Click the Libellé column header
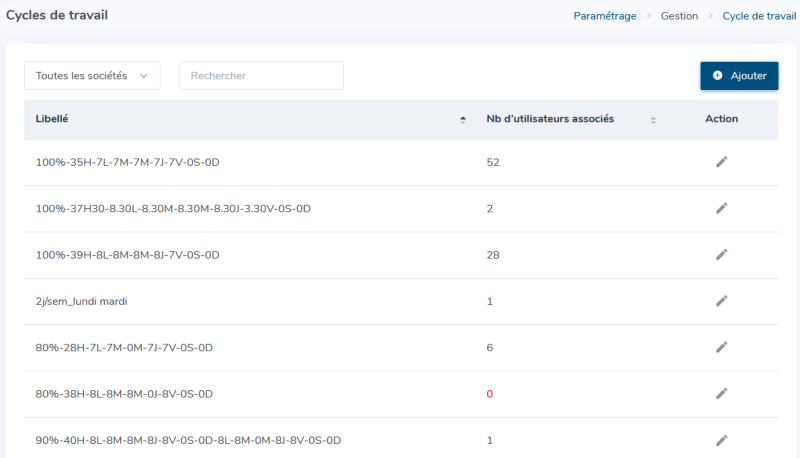 (52, 119)
